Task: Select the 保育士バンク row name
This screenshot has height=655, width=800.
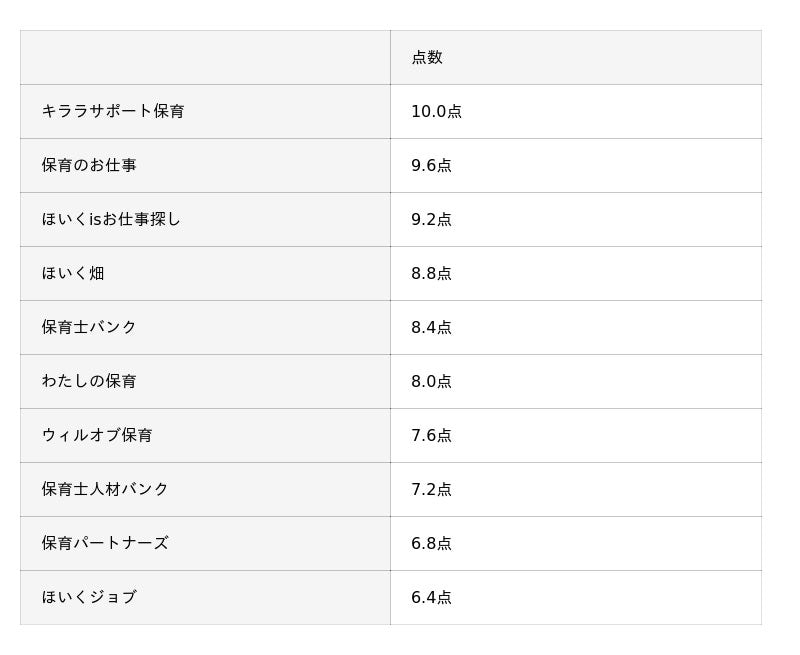Action: (89, 328)
